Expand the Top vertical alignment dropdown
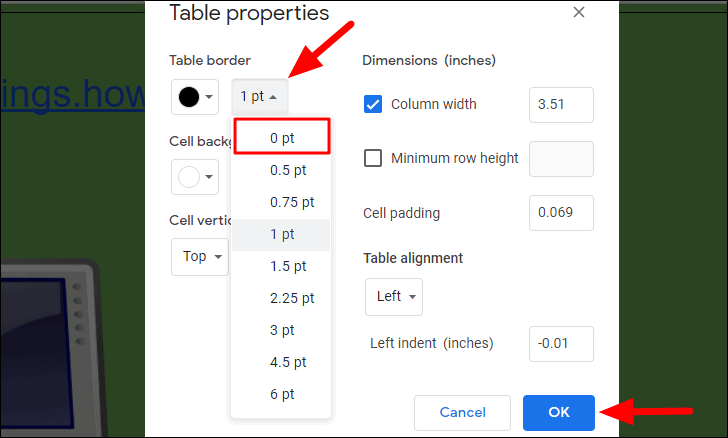 point(200,257)
